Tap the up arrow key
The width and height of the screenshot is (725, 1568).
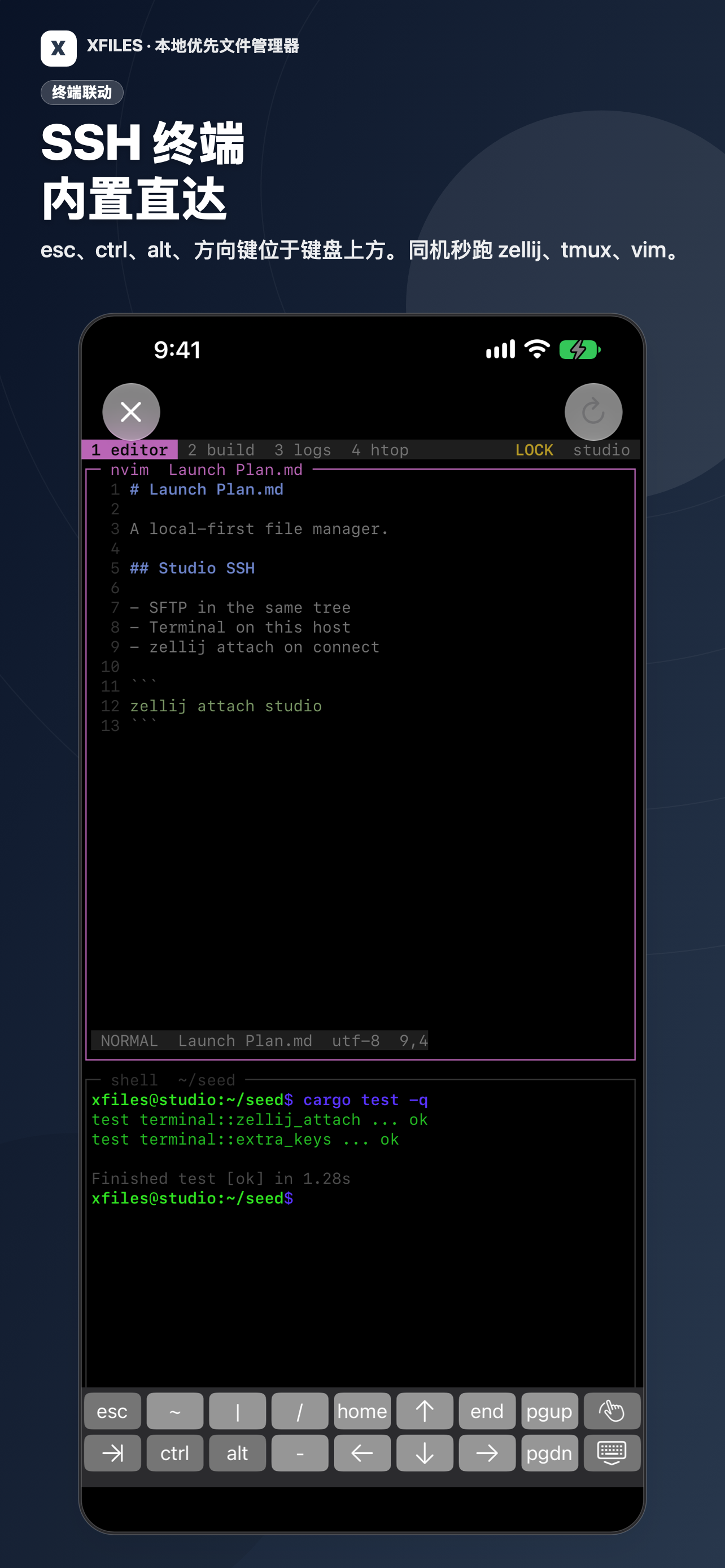[424, 1411]
